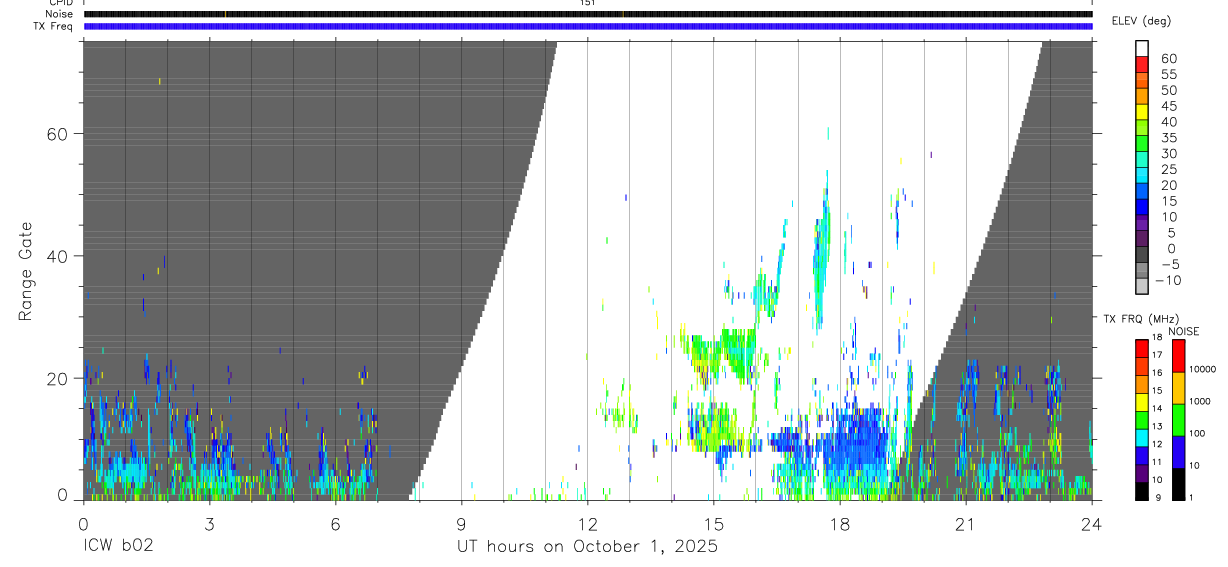Screen dimensions: 1228x567
Task: Click the "1" label at NOISE colorbar bottom
Action: [1192, 497]
